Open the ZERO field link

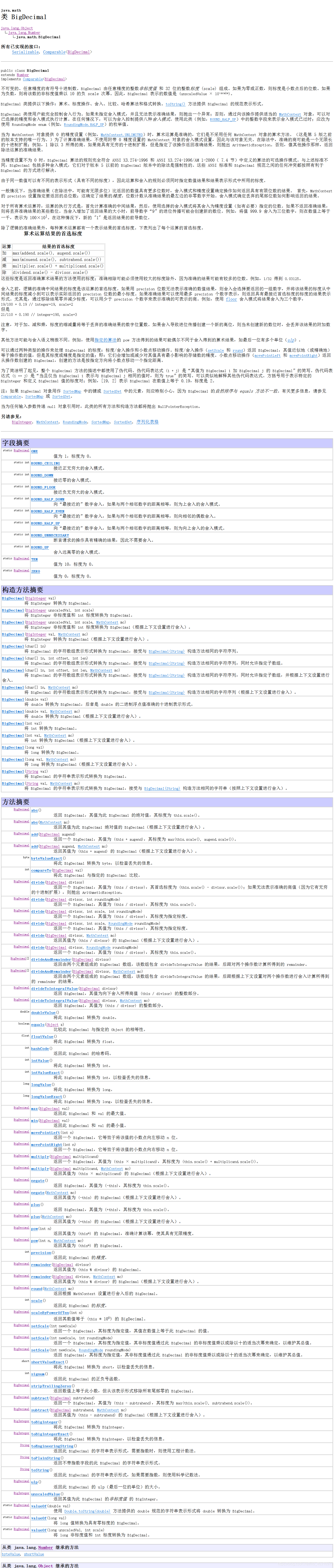pos(35,571)
